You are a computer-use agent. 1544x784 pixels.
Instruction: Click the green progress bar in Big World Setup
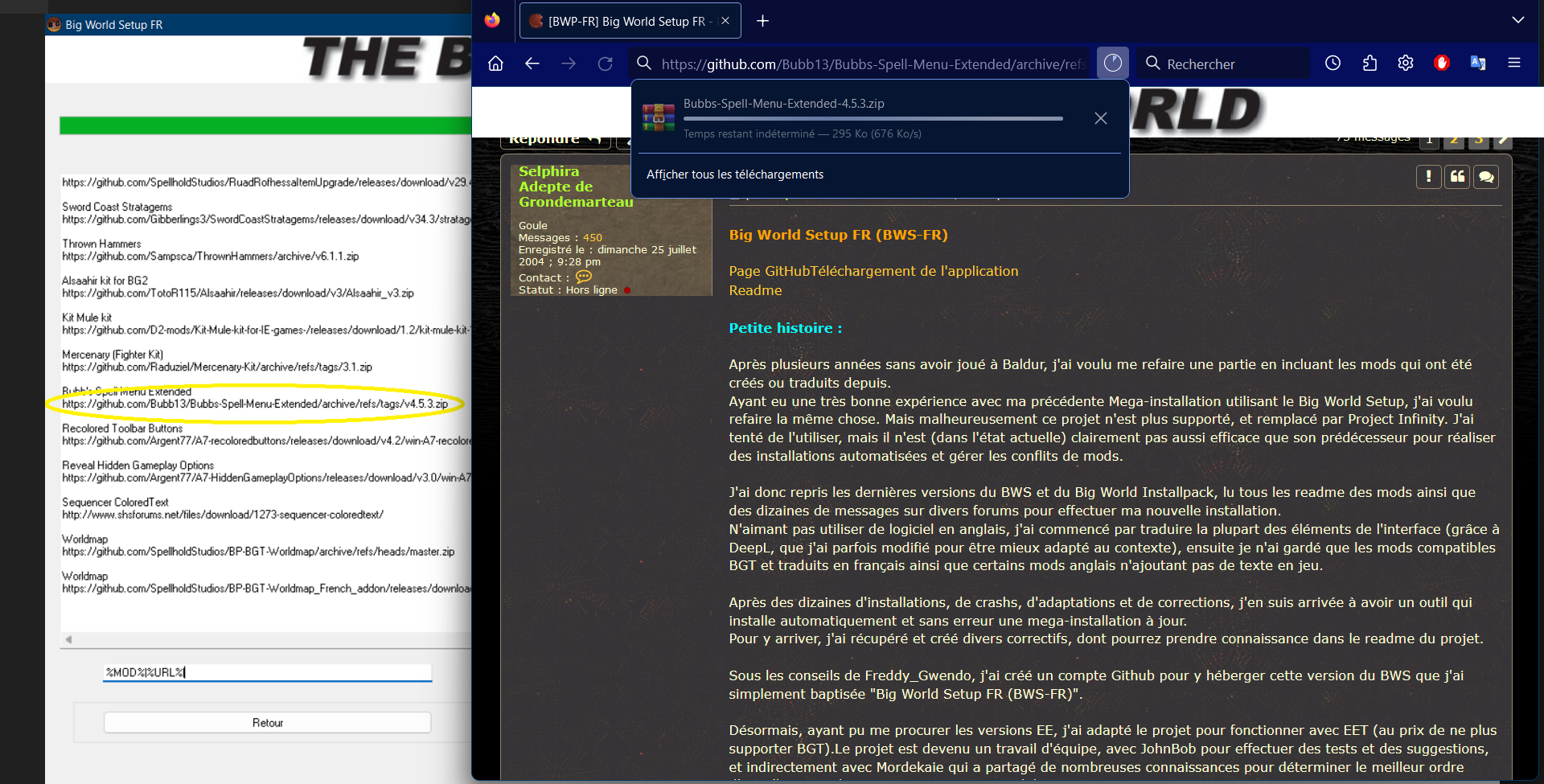[x=265, y=125]
